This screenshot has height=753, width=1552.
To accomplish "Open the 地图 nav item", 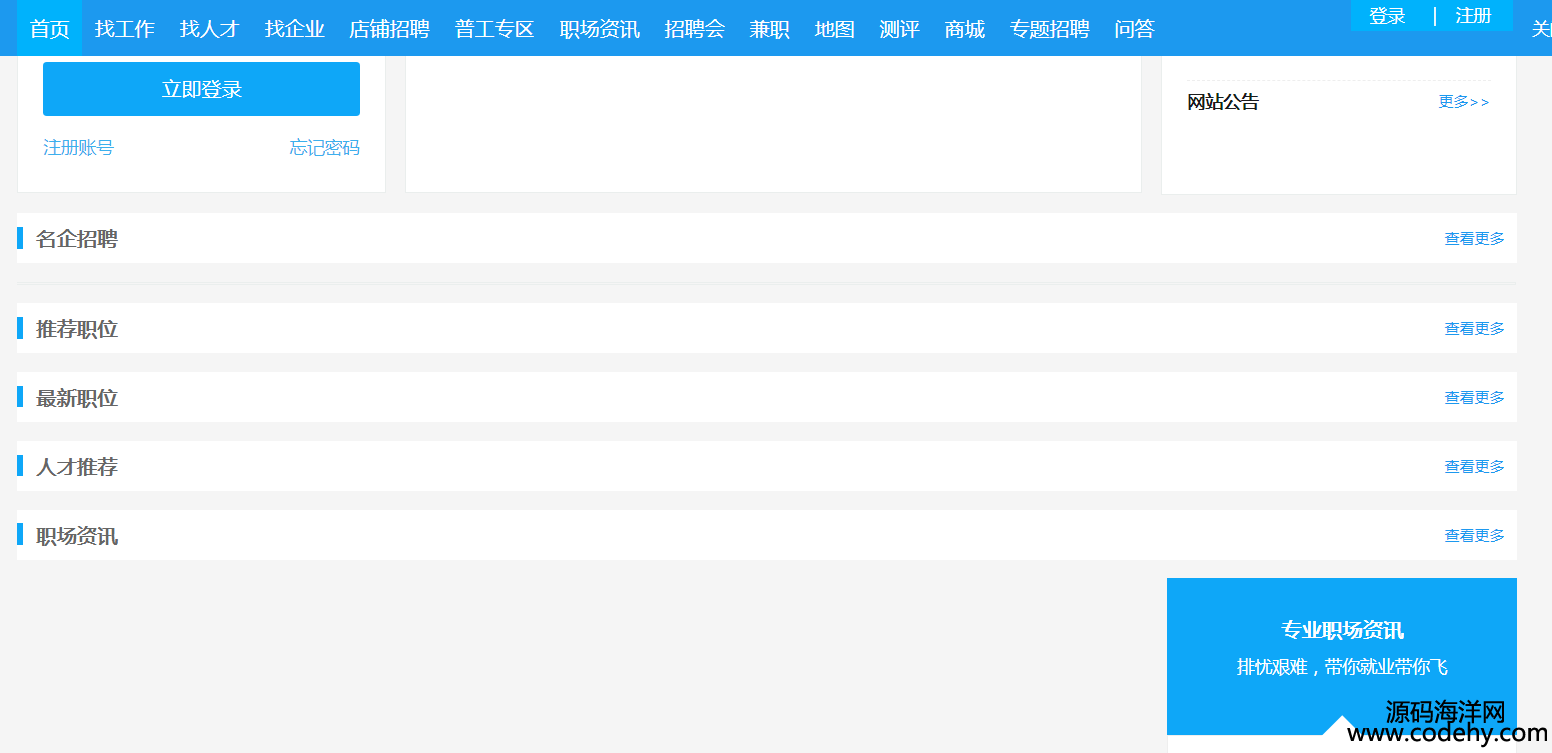I will [835, 29].
